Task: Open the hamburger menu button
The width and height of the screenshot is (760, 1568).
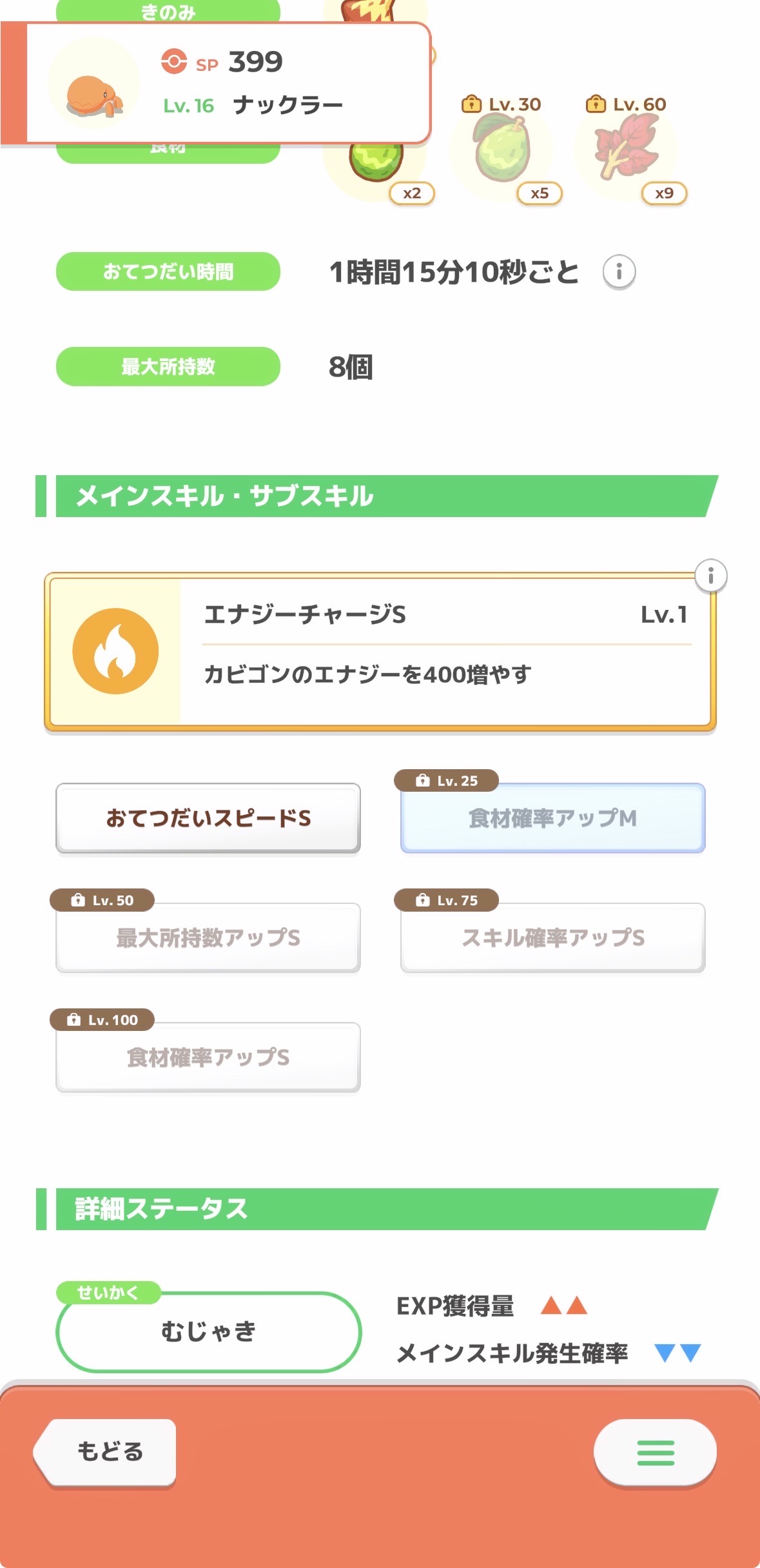Action: coord(655,1452)
